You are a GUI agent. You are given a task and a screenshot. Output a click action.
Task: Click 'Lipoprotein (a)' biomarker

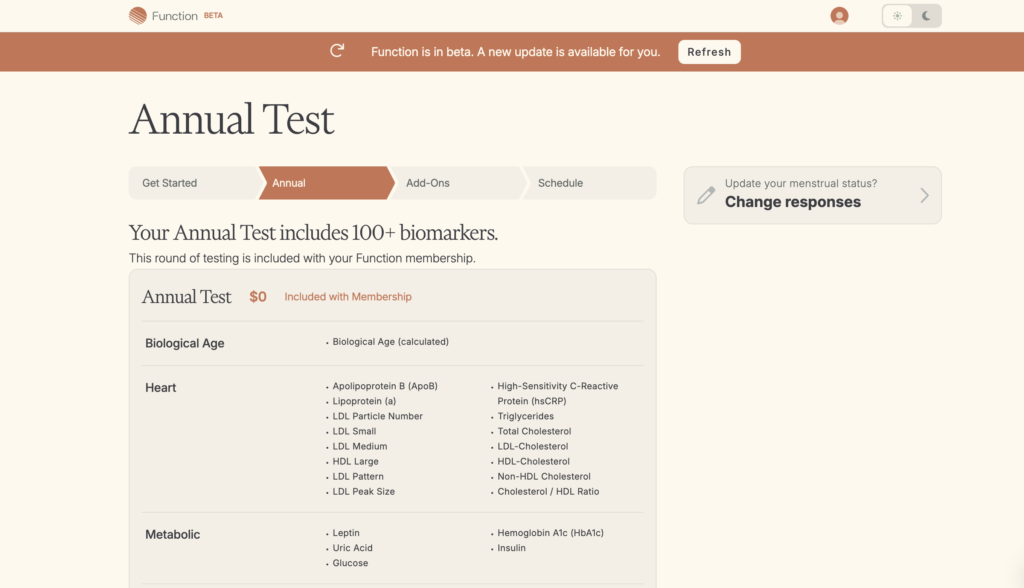[x=364, y=401]
